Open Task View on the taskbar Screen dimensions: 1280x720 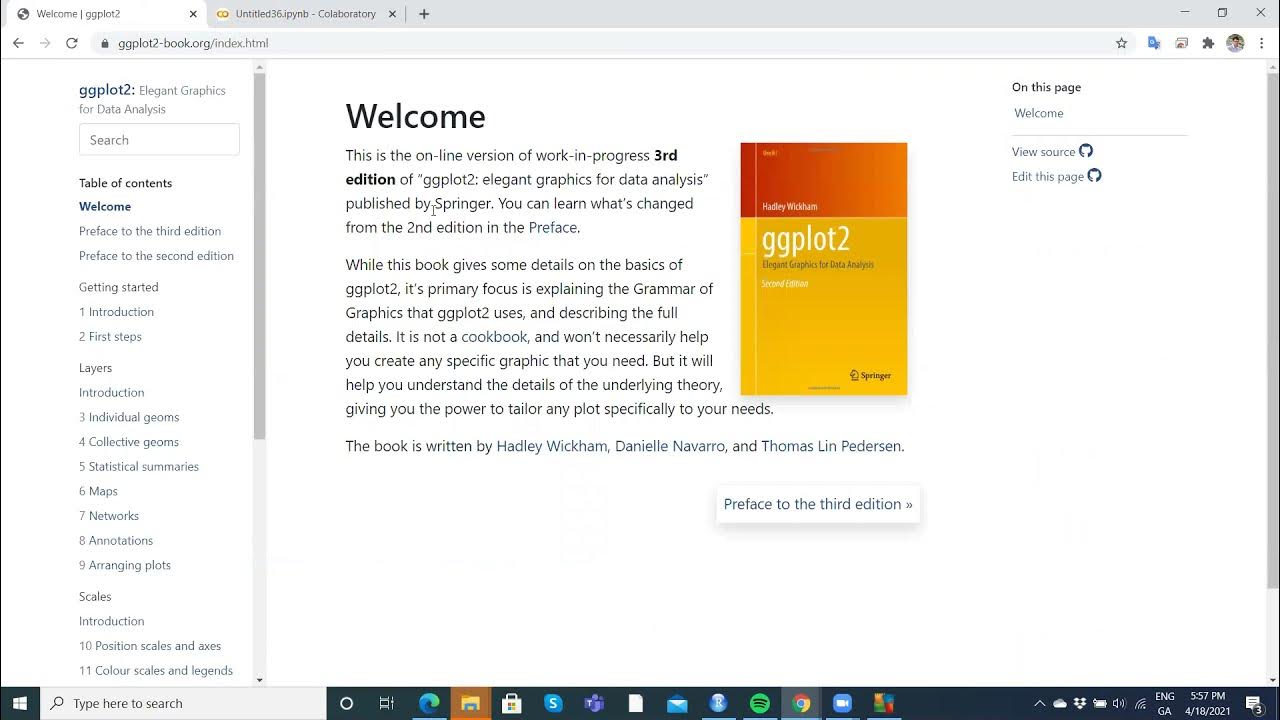pyautogui.click(x=386, y=703)
